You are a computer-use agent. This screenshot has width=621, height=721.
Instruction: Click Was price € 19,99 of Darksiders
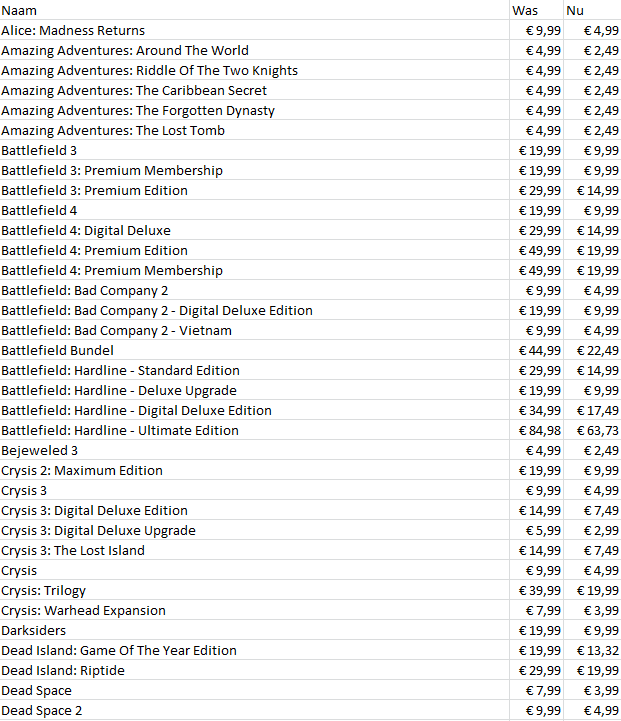[536, 630]
